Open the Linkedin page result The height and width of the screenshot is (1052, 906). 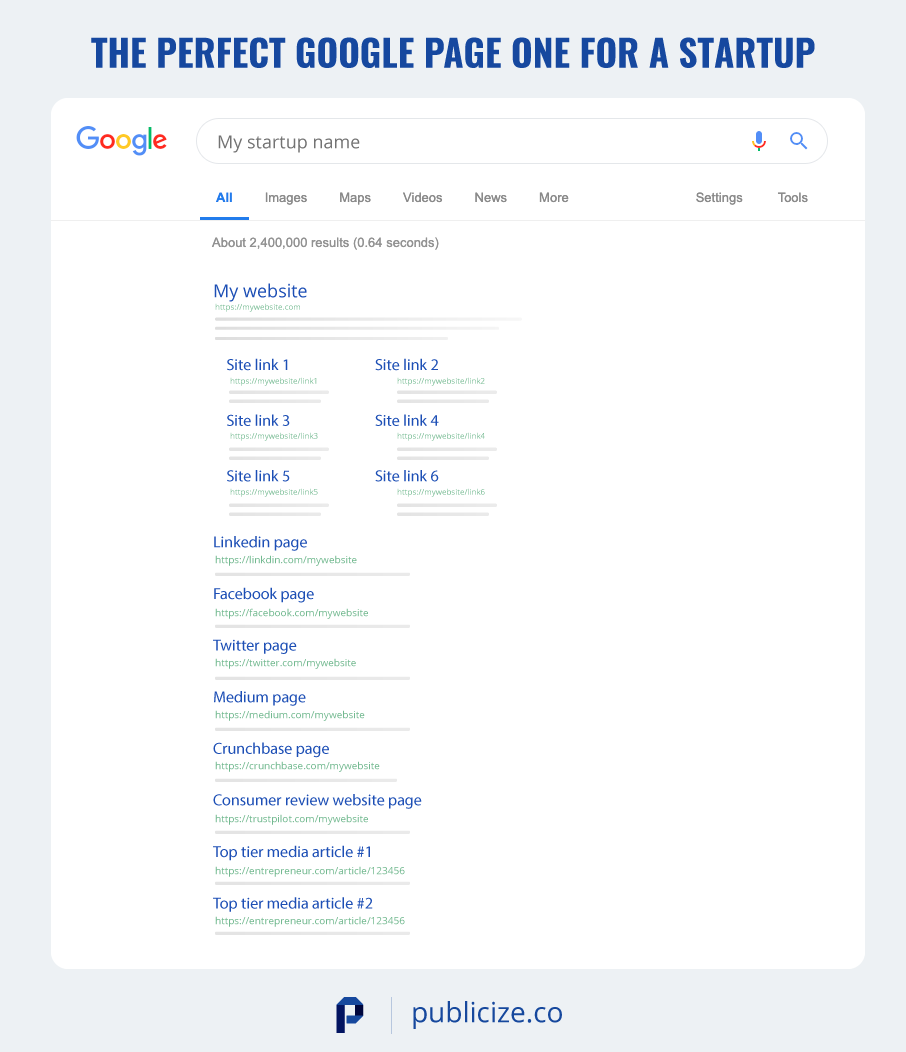click(x=260, y=542)
